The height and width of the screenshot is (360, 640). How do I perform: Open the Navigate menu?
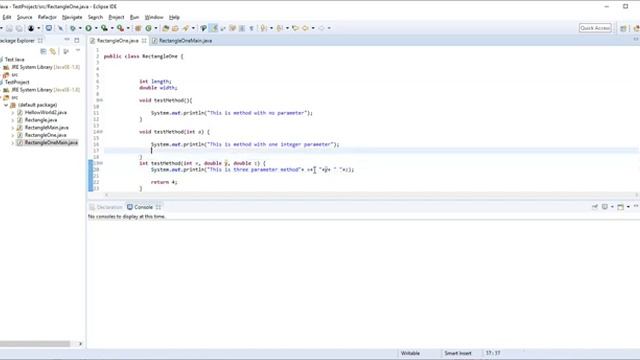coord(72,17)
